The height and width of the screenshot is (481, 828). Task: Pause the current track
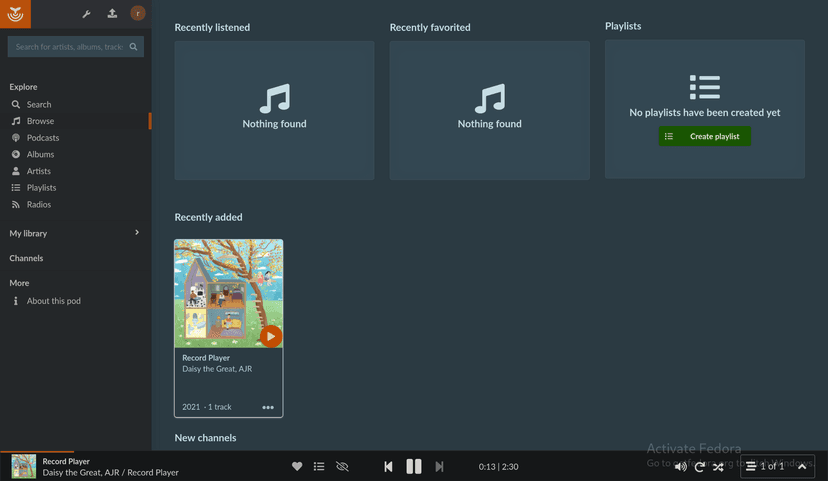(413, 466)
